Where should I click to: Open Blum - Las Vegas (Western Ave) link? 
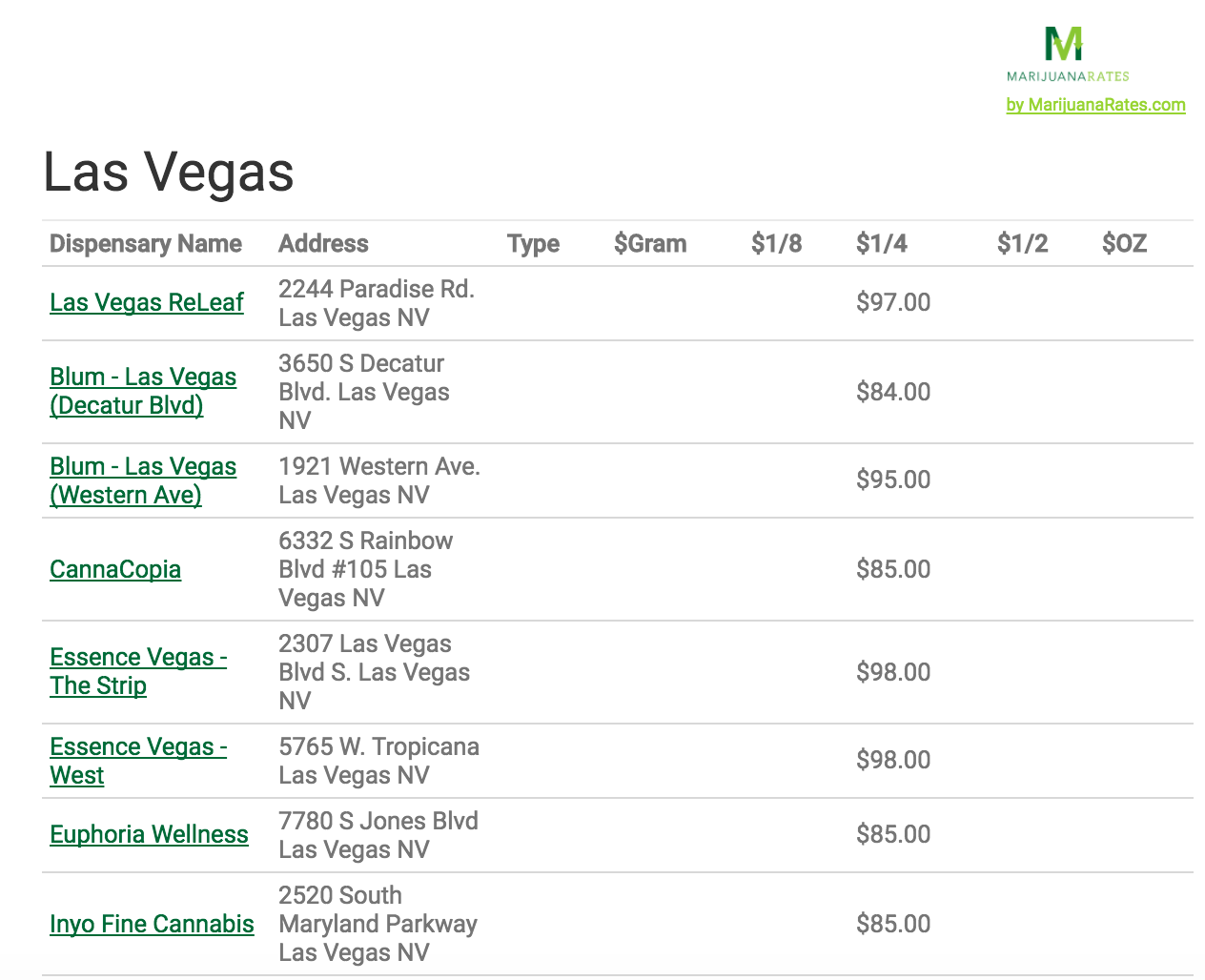[x=143, y=480]
